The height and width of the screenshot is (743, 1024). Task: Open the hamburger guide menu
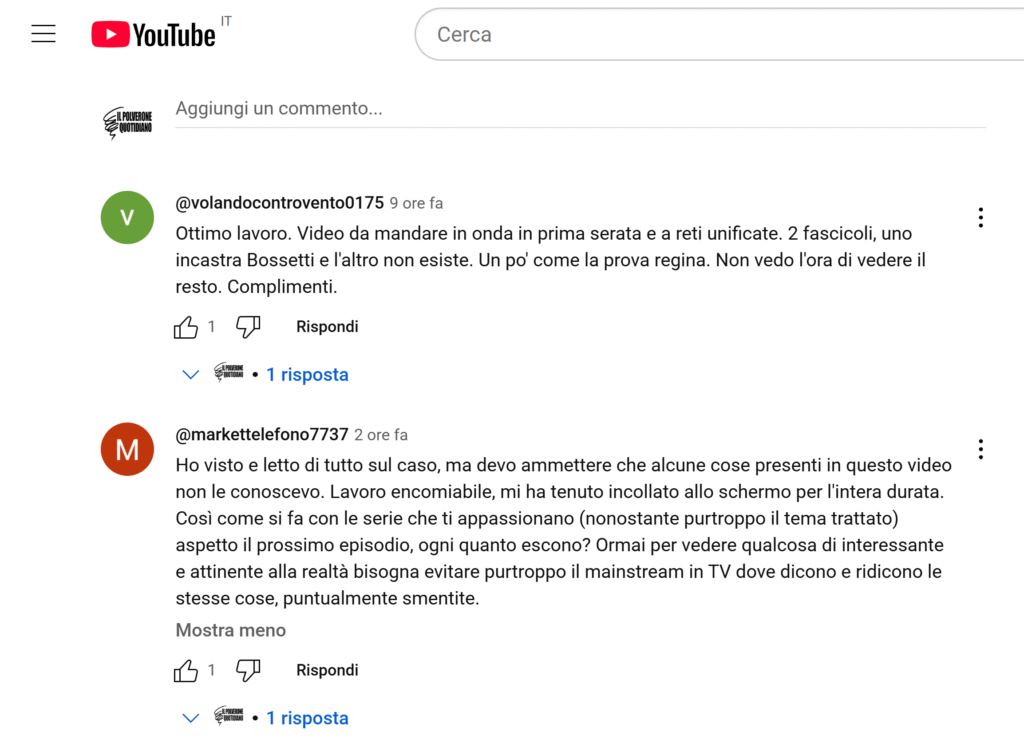click(44, 34)
